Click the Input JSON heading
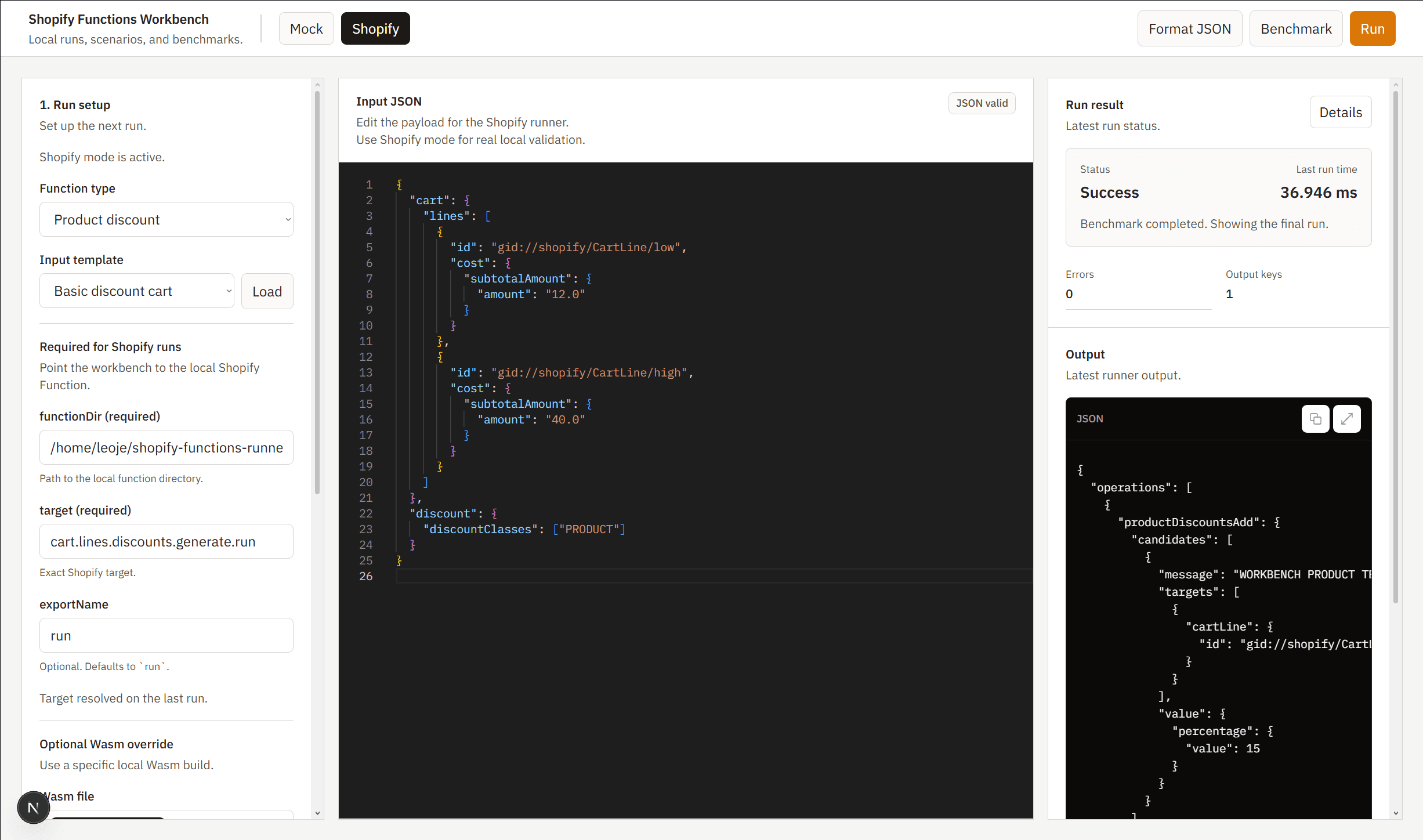The image size is (1423, 840). [389, 102]
